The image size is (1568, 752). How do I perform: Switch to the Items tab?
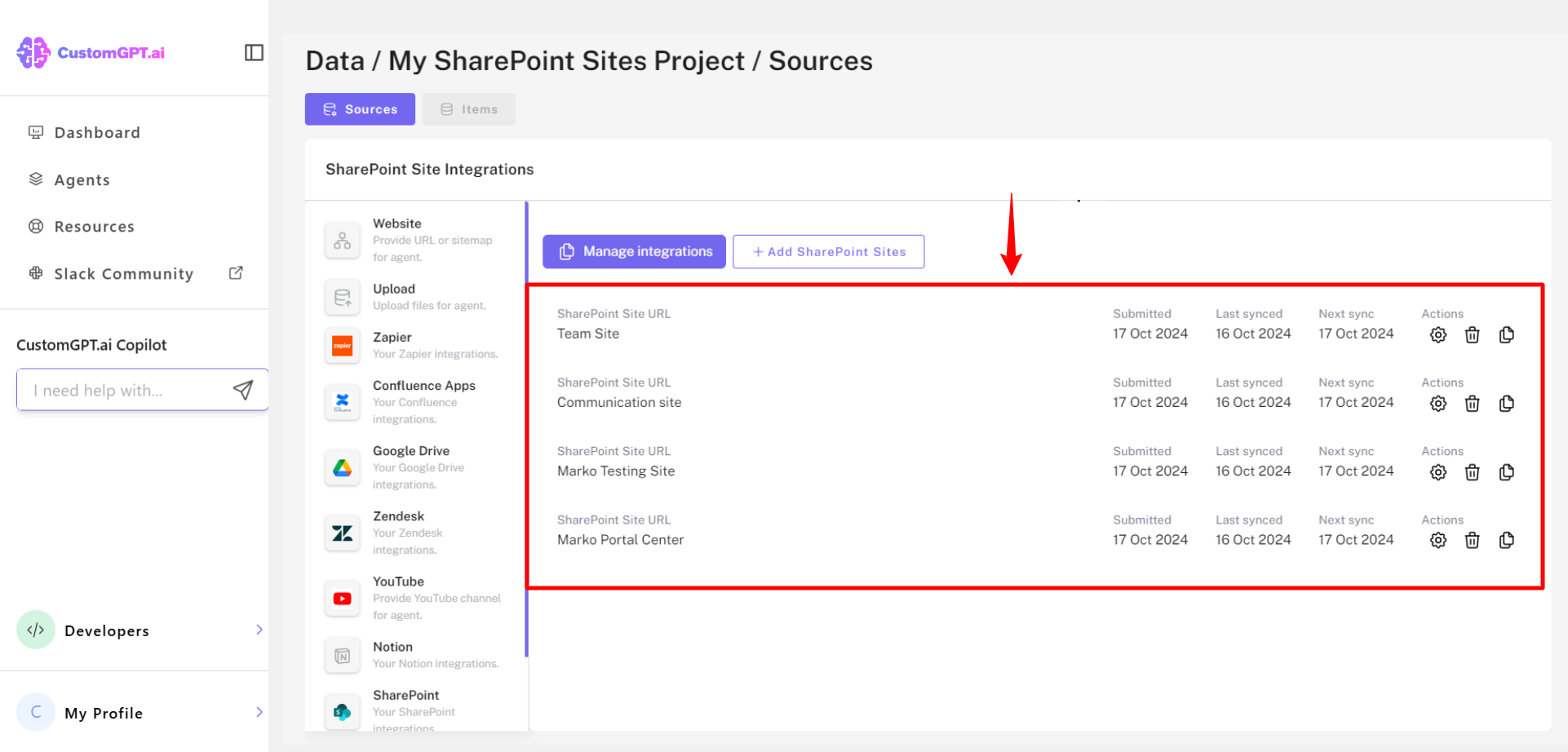pos(469,109)
